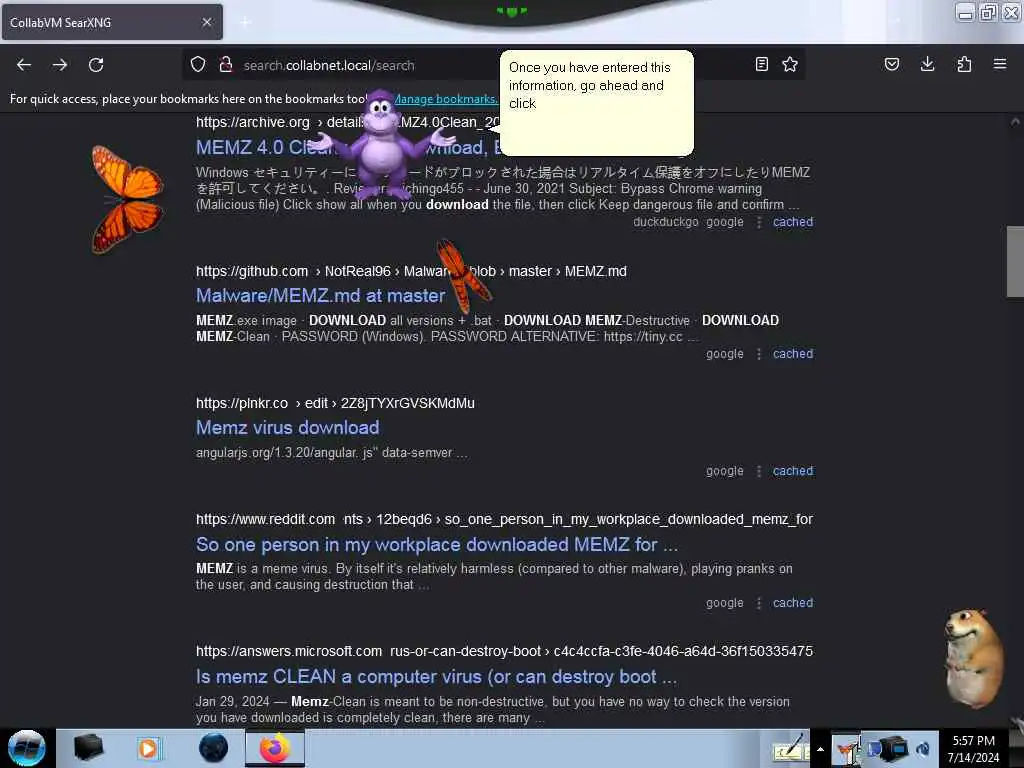Open the Firefox hamburger application menu
Viewport: 1024px width, 768px height.
(1000, 64)
